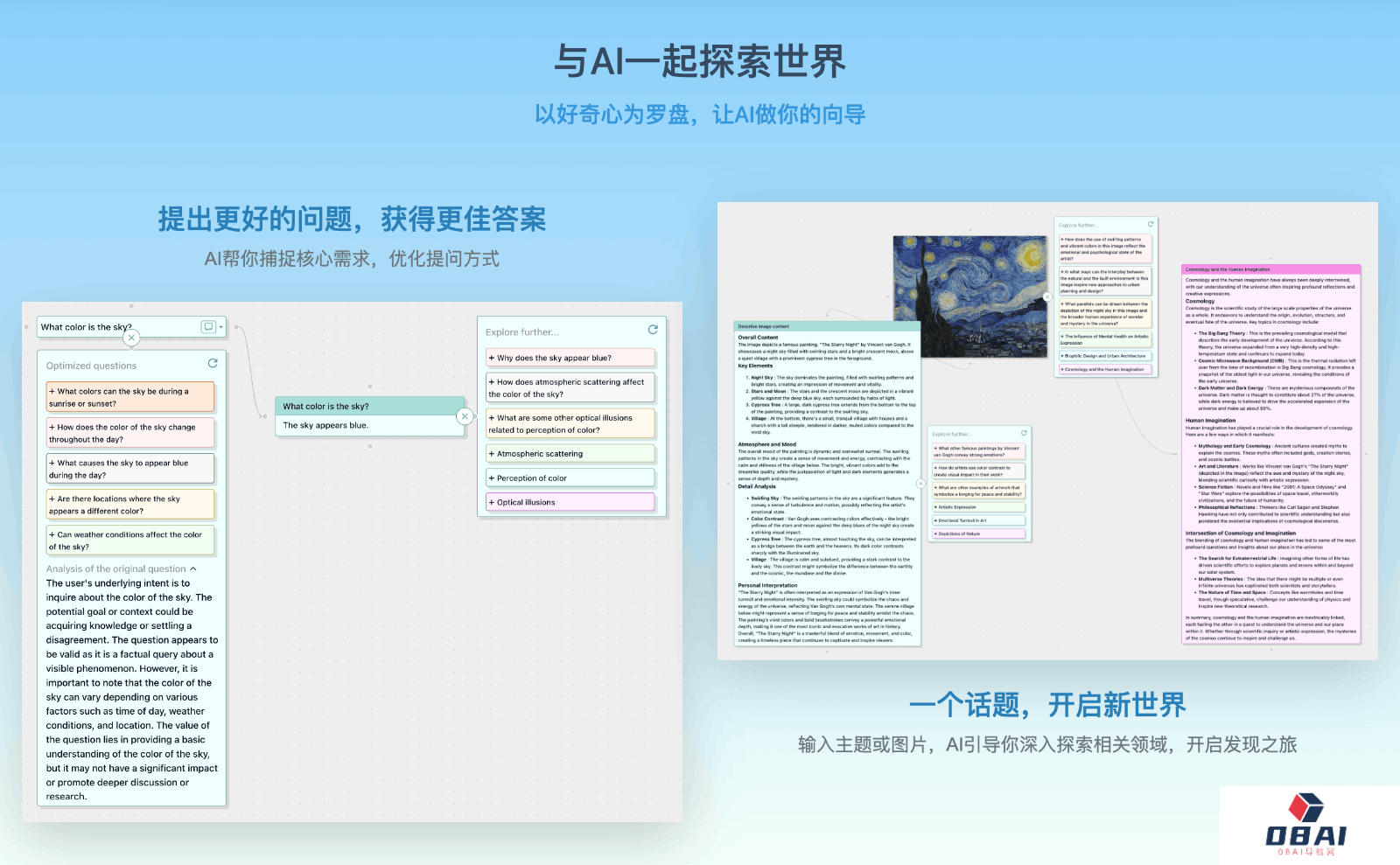Refresh the Optimized questions list
This screenshot has width=1400, height=865.
tap(212, 363)
